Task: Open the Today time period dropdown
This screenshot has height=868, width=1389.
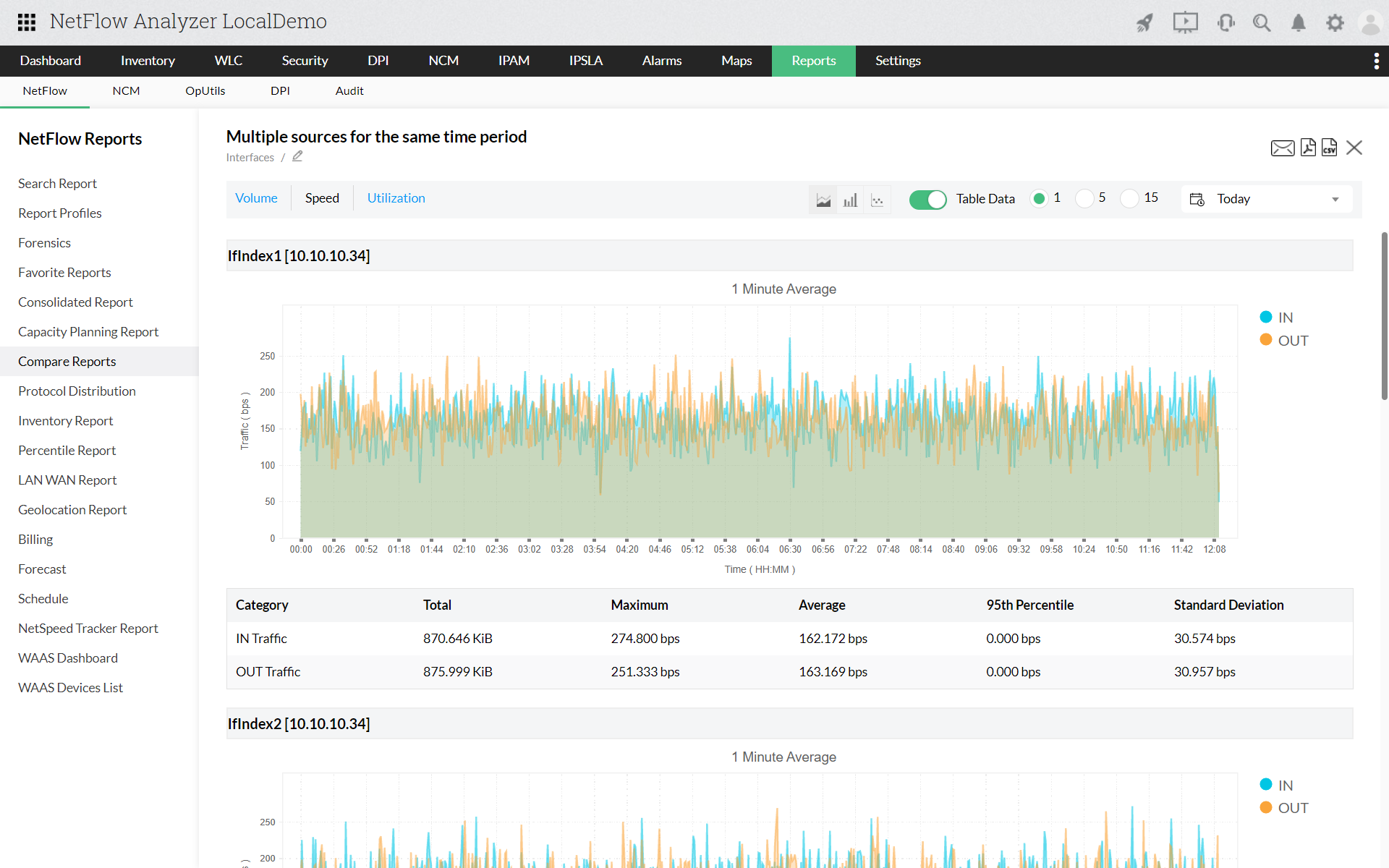Action: (x=1267, y=199)
